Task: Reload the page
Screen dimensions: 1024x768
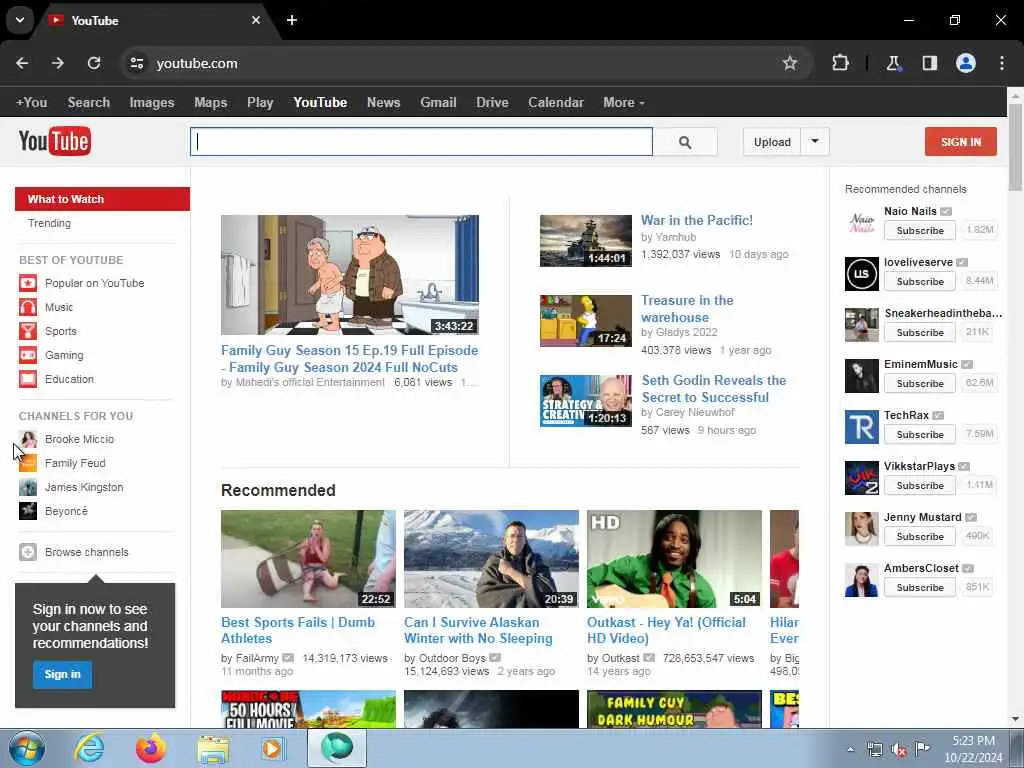Action: 94,63
